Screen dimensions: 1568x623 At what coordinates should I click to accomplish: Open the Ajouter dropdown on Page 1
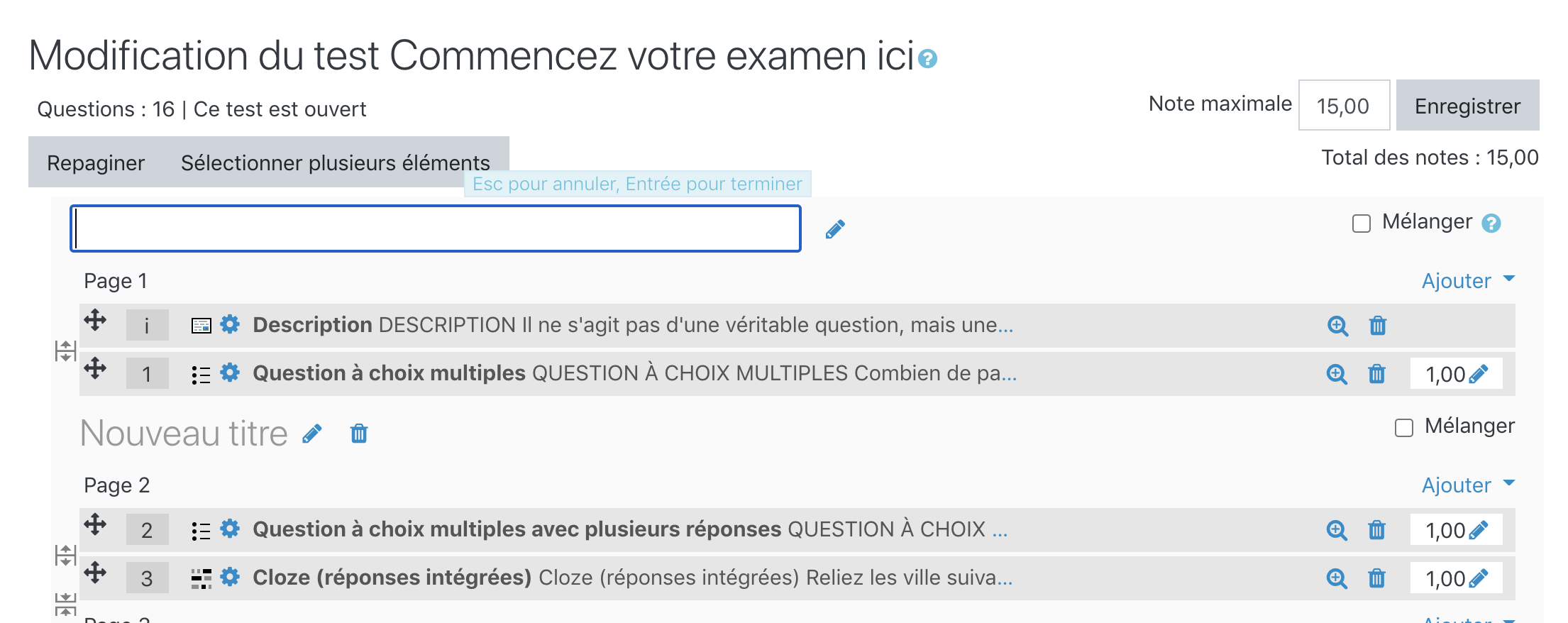pyautogui.click(x=1467, y=281)
